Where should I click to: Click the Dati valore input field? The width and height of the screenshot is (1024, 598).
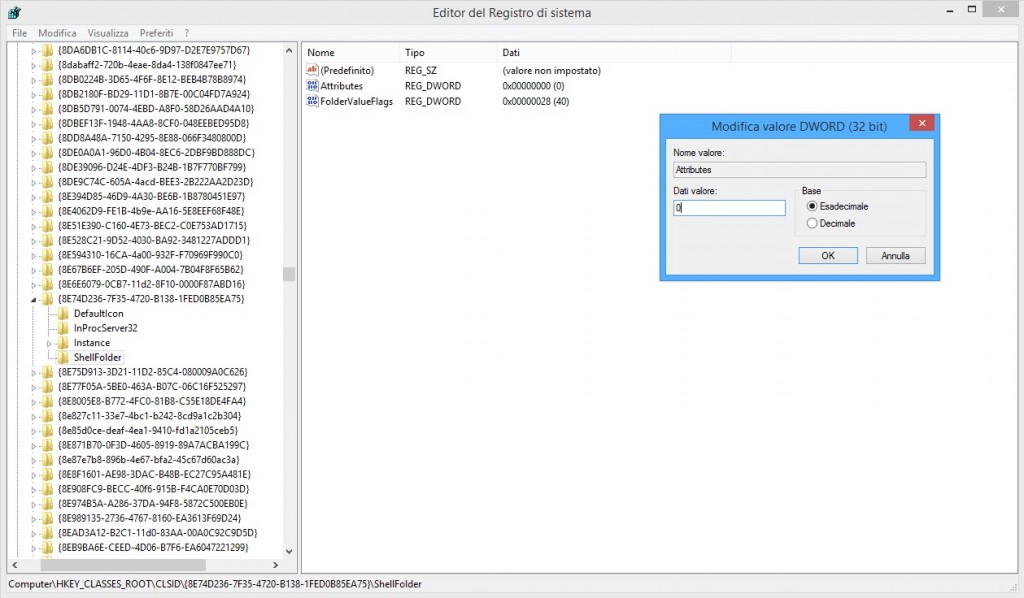coord(729,208)
